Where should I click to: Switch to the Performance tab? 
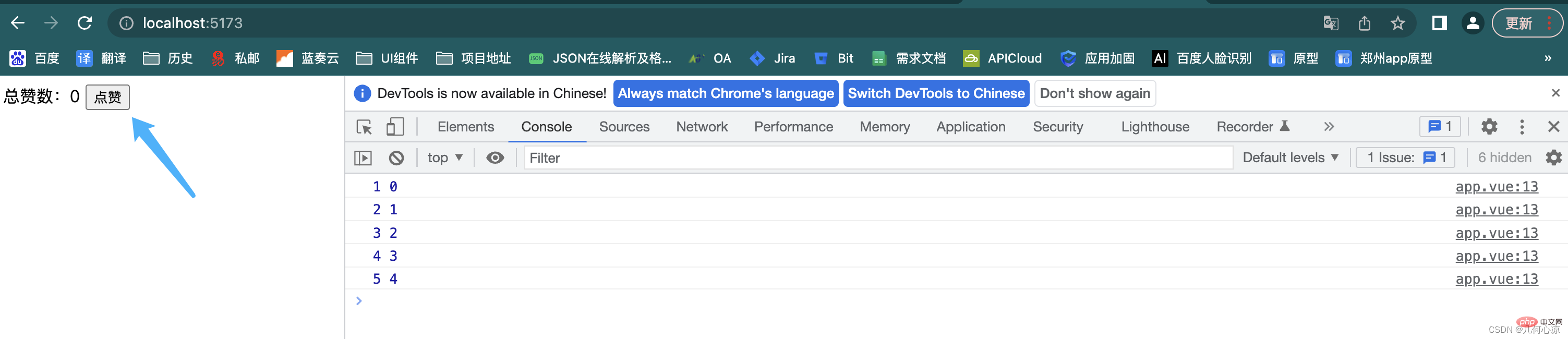(x=793, y=127)
